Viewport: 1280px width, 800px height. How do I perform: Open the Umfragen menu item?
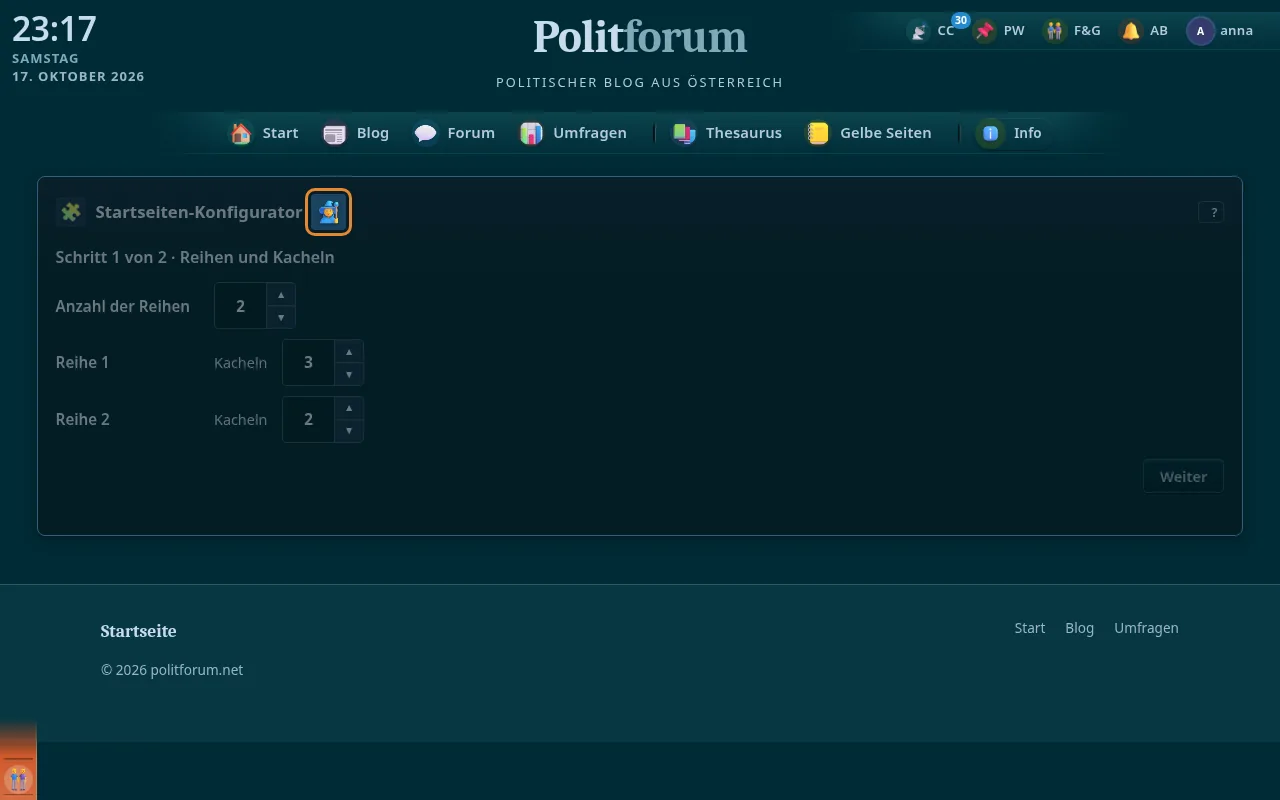pos(574,133)
